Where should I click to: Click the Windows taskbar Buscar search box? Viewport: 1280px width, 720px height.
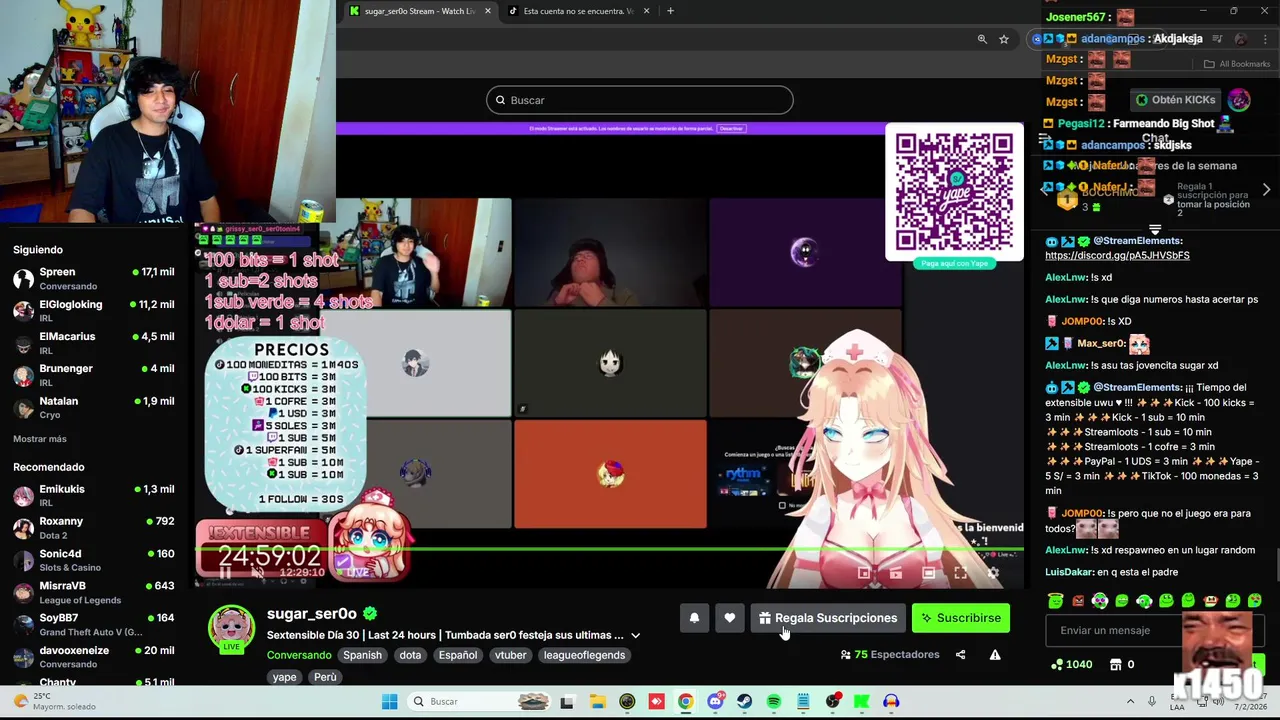pos(481,701)
